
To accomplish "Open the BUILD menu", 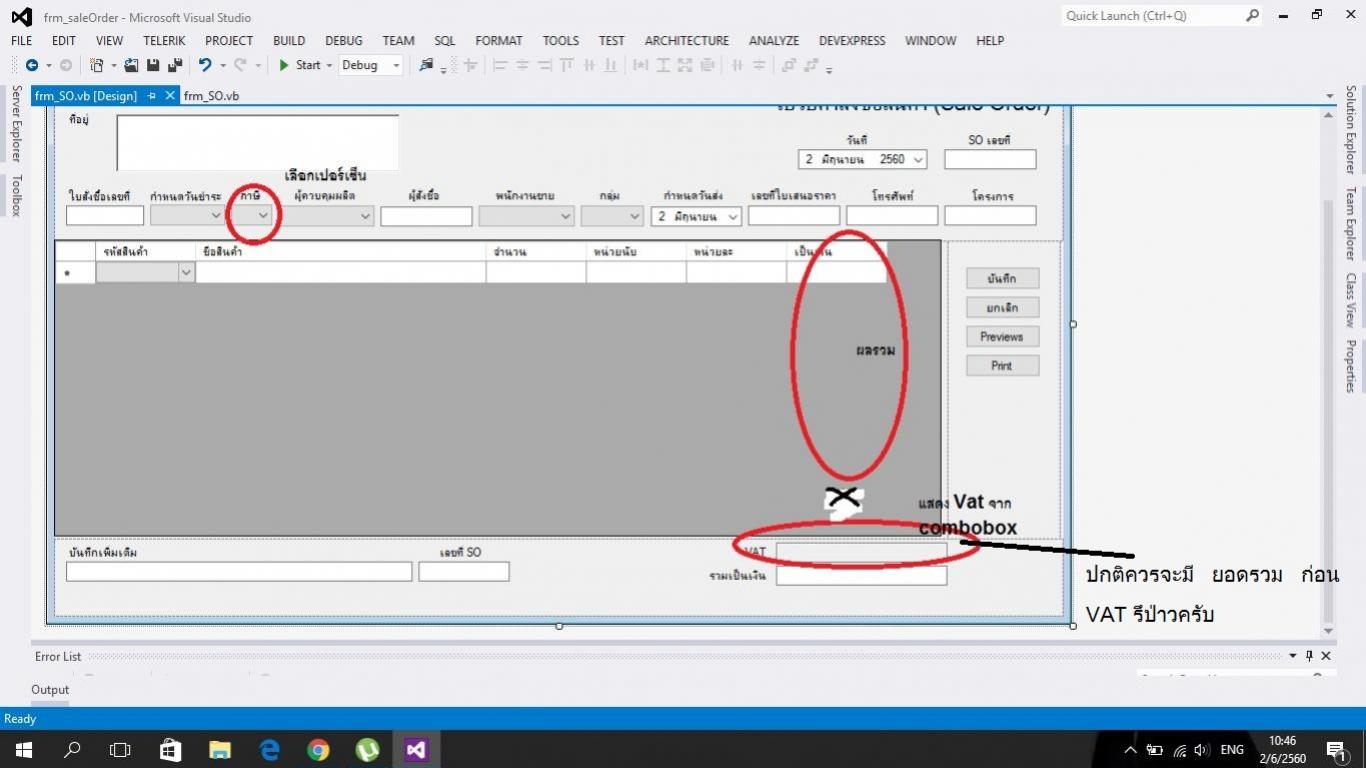I will [x=289, y=41].
